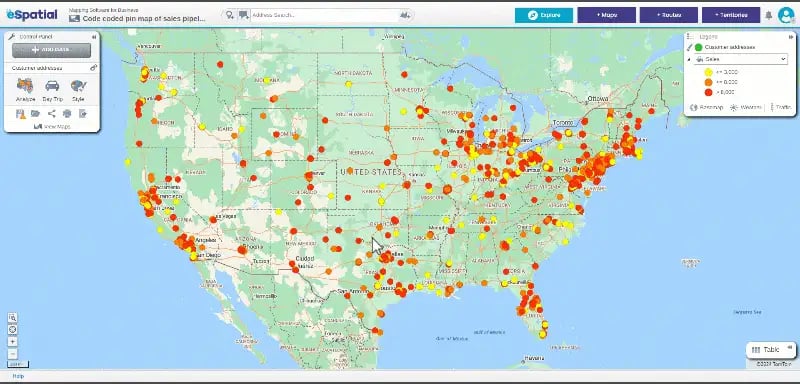Click the Customer addresses row in Control Panel

(52, 68)
